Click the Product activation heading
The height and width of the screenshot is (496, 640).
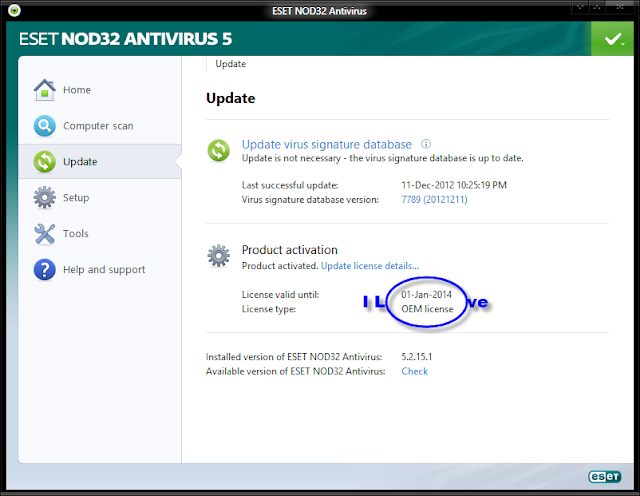pyautogui.click(x=289, y=250)
